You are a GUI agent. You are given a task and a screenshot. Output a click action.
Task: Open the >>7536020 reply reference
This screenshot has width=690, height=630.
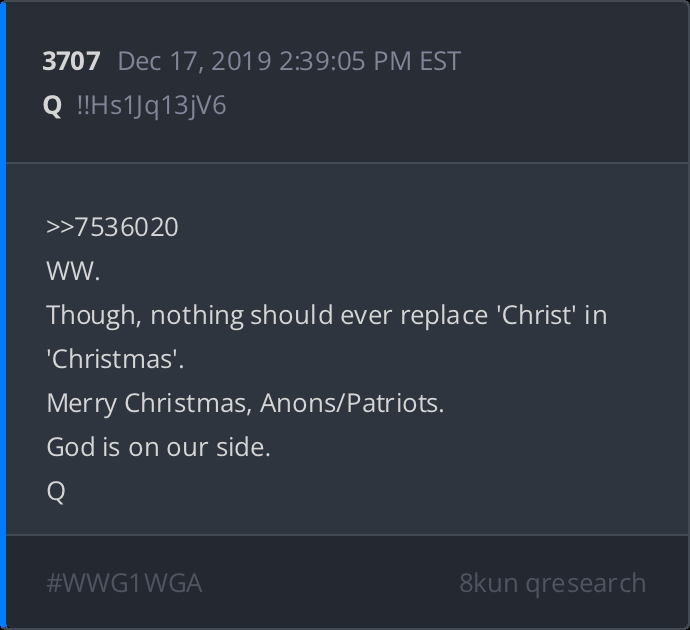click(112, 227)
